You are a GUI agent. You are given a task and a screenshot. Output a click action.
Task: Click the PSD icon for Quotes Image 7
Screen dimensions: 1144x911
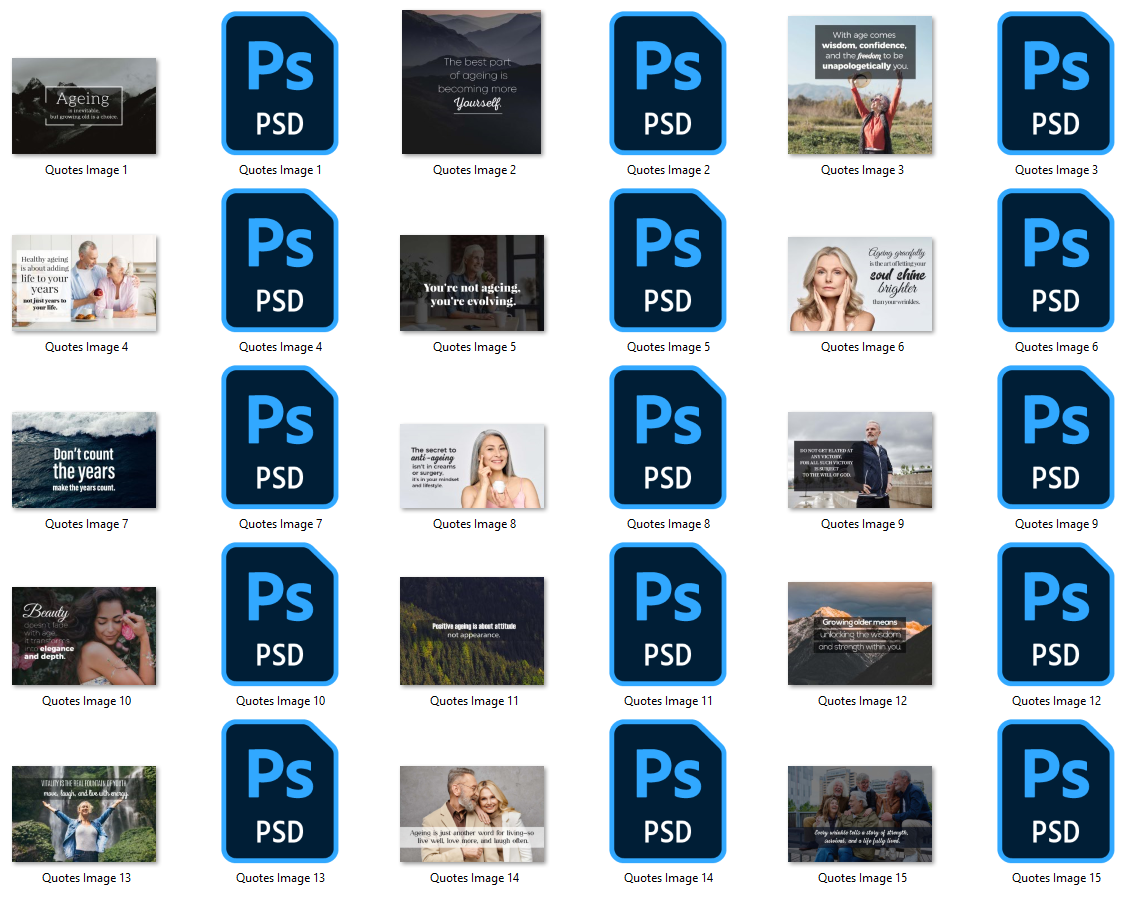click(280, 438)
